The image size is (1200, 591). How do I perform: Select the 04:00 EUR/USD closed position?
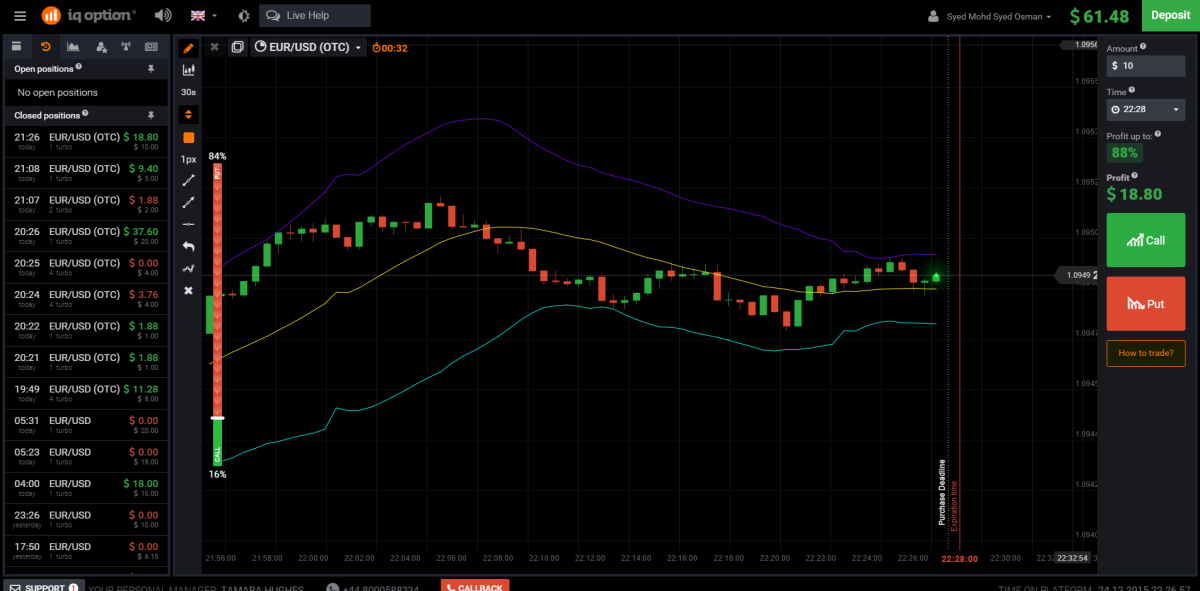pos(86,488)
